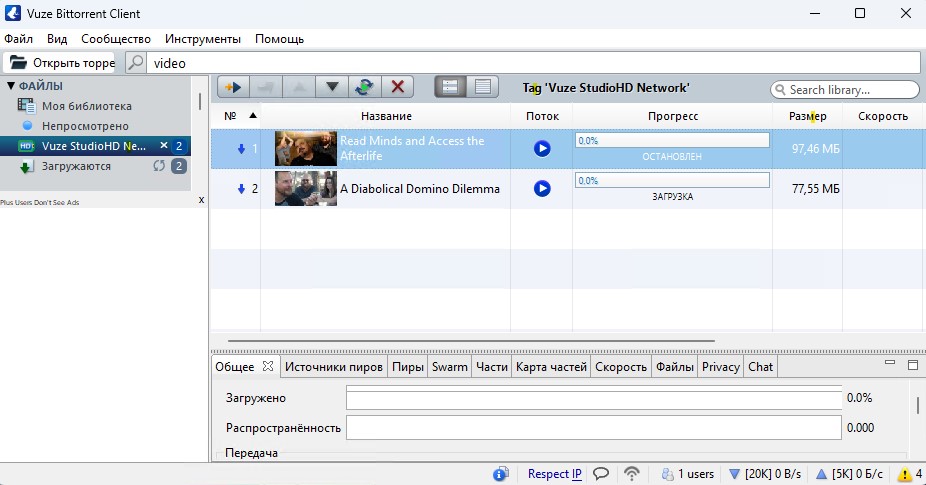Minimize the bottom details panel

click(890, 363)
